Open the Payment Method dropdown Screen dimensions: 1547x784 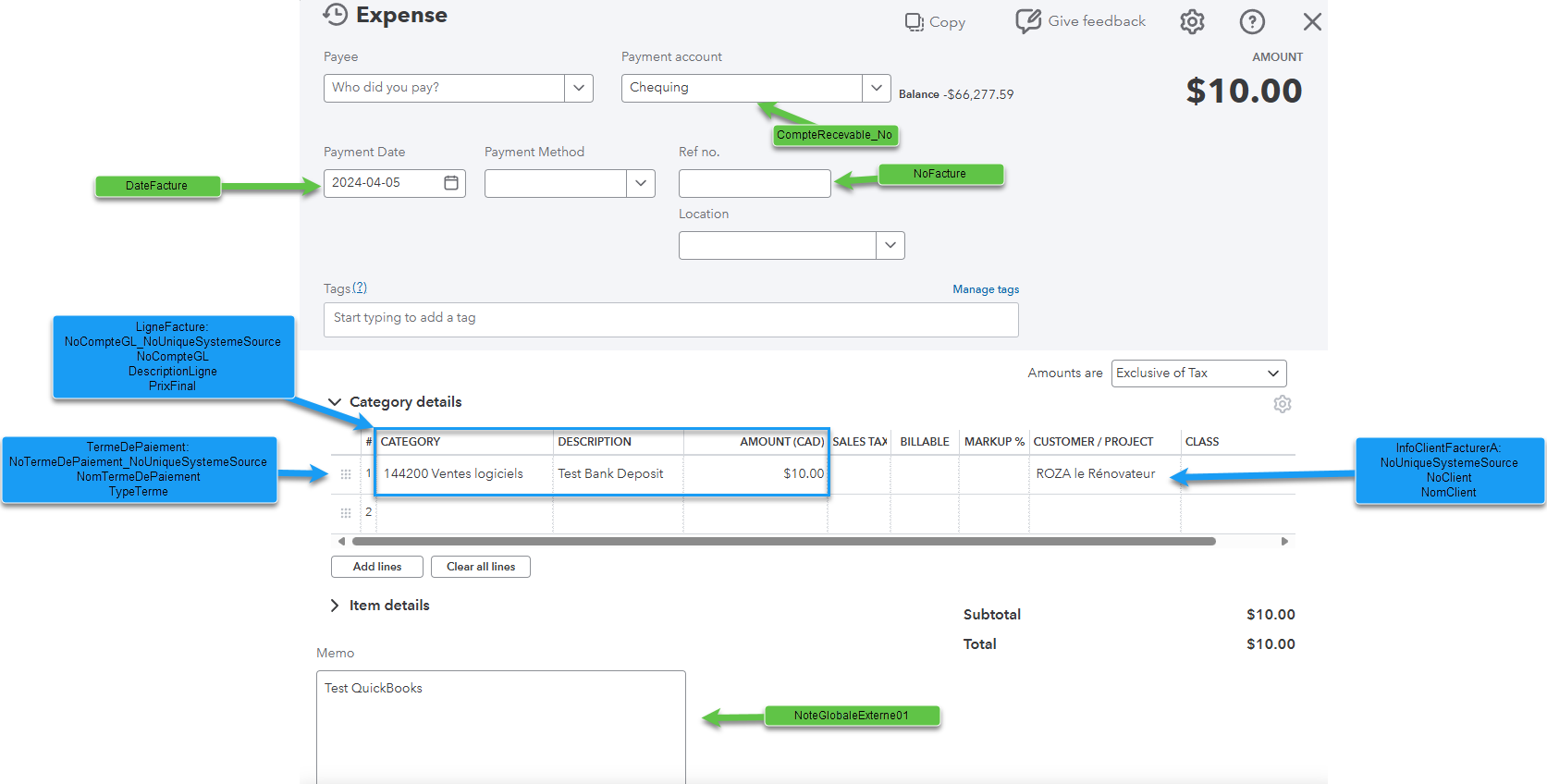tap(640, 183)
